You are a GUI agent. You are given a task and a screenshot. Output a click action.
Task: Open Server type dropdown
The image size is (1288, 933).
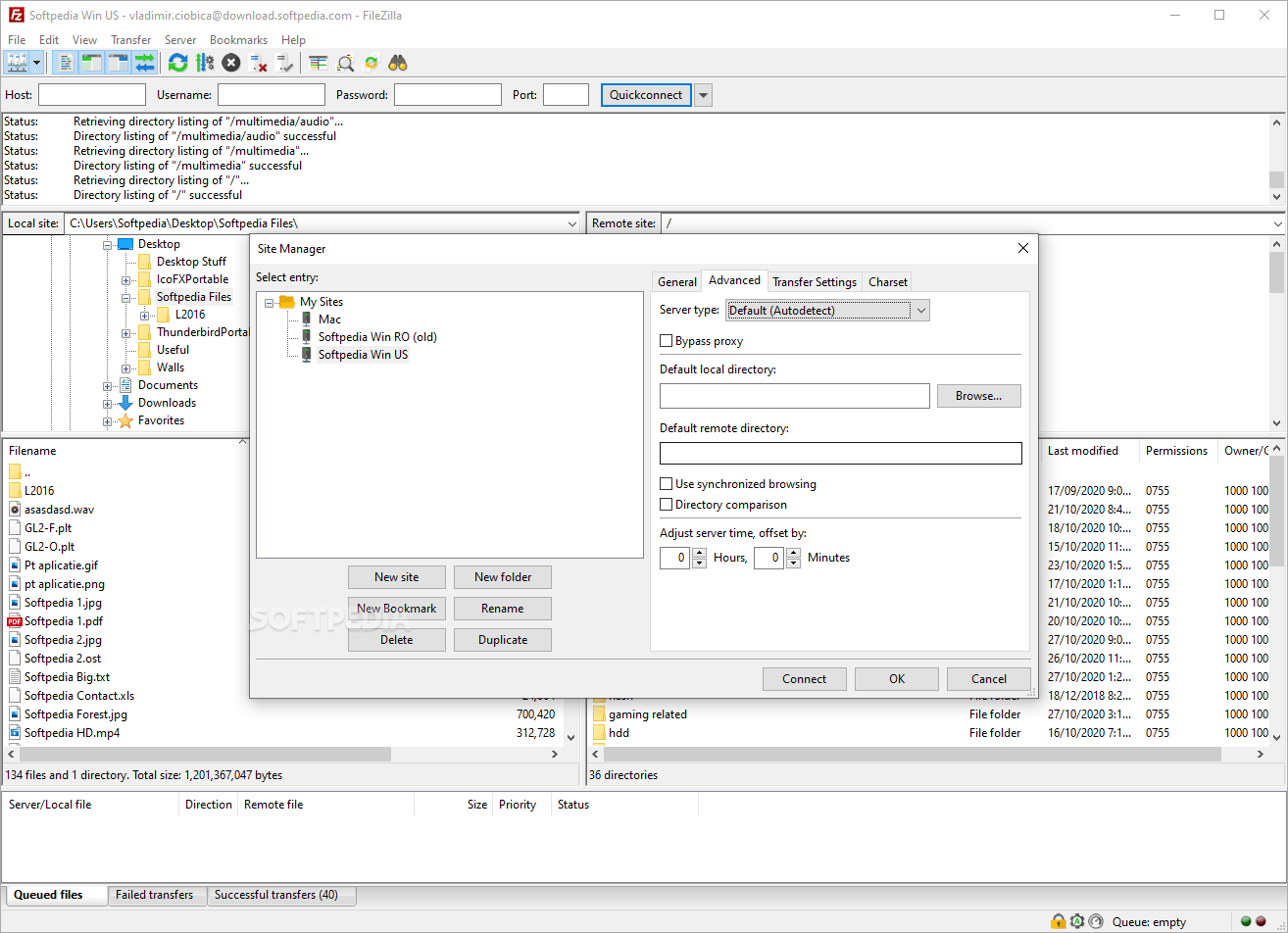pyautogui.click(x=827, y=311)
